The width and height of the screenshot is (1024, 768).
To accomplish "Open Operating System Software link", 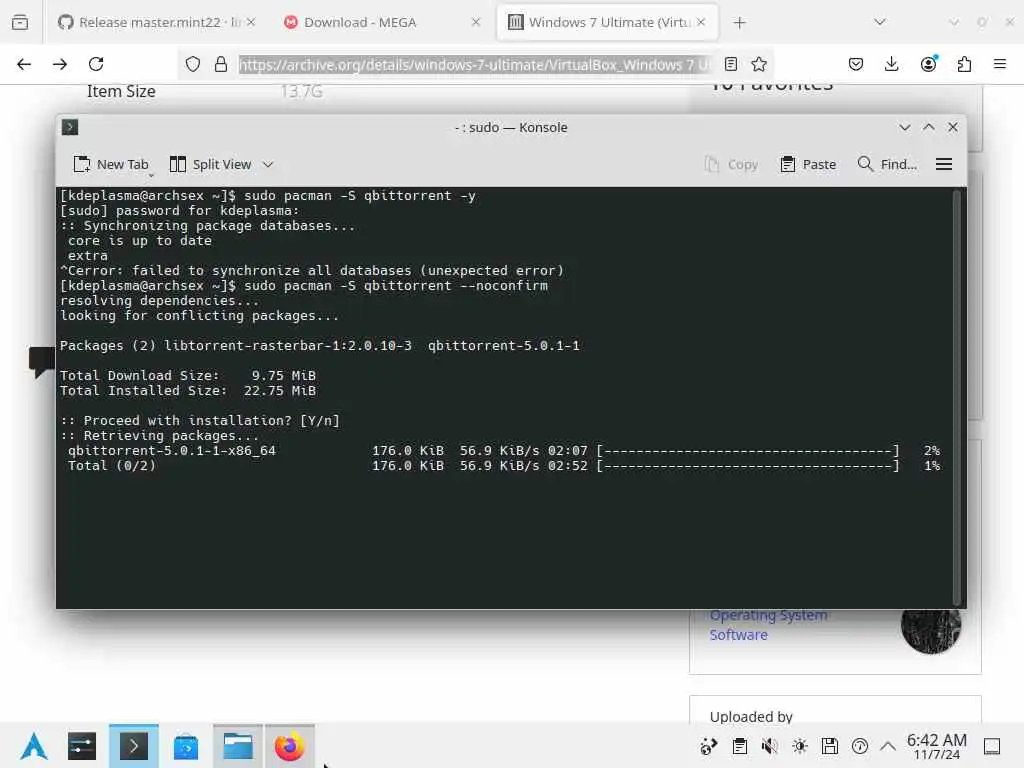I will click(768, 625).
